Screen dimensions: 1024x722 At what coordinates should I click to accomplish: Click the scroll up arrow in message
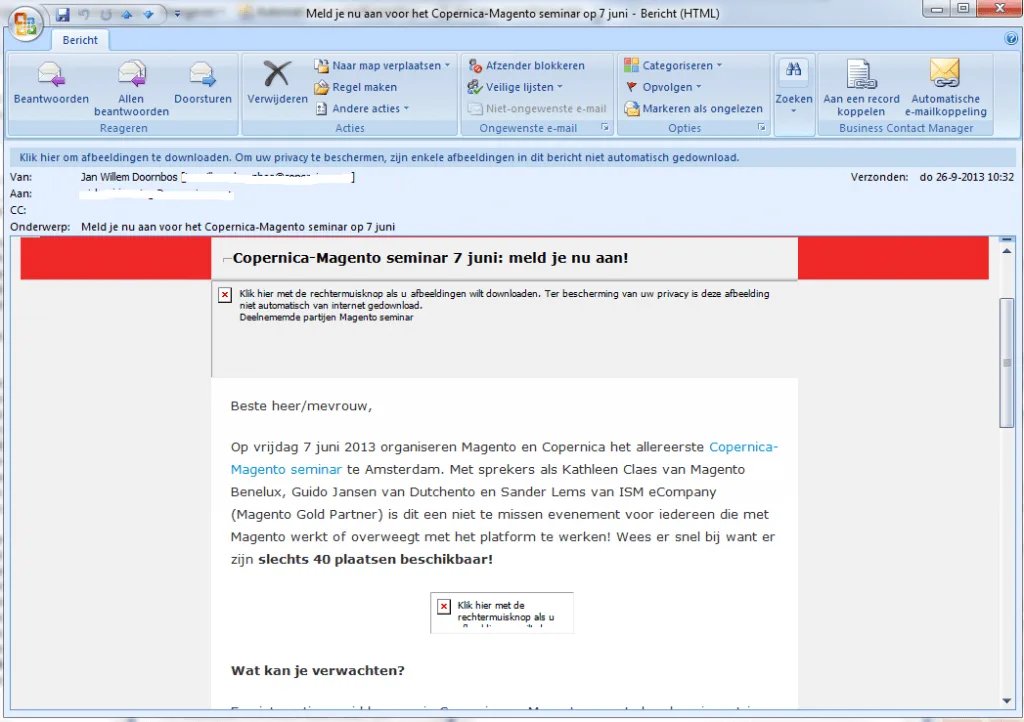1006,251
